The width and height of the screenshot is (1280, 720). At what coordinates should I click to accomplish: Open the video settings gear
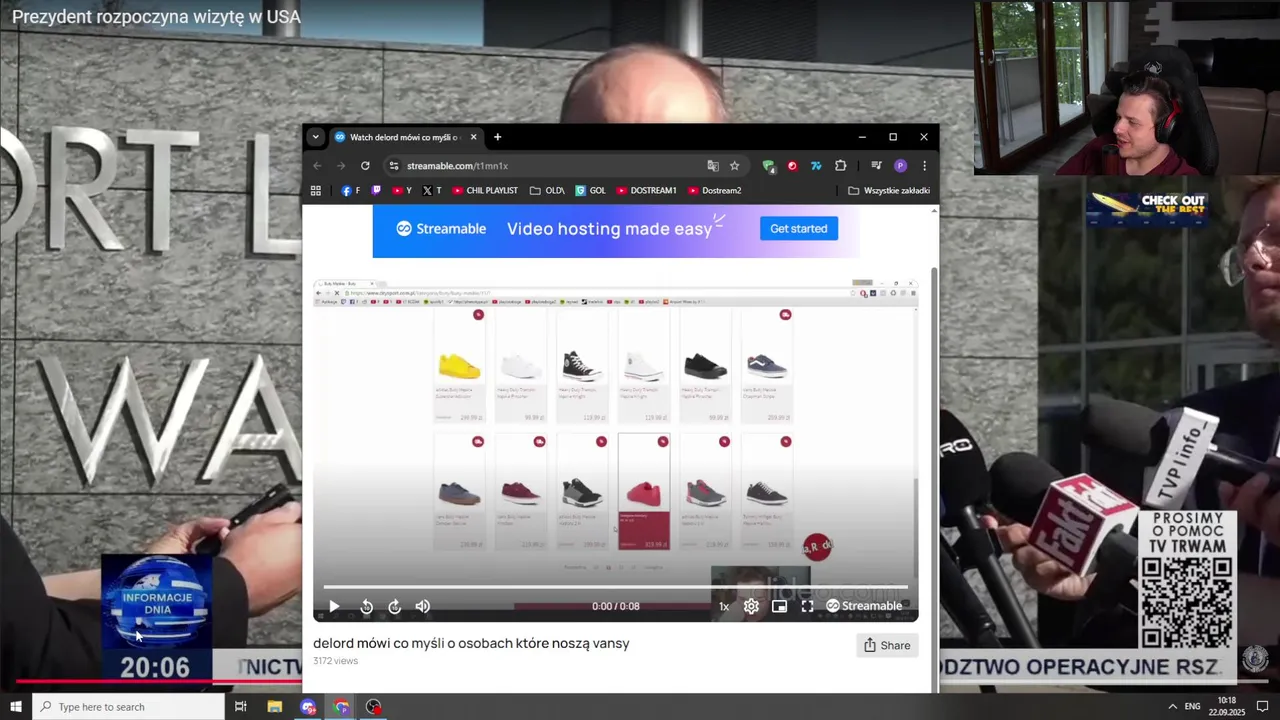(x=751, y=606)
